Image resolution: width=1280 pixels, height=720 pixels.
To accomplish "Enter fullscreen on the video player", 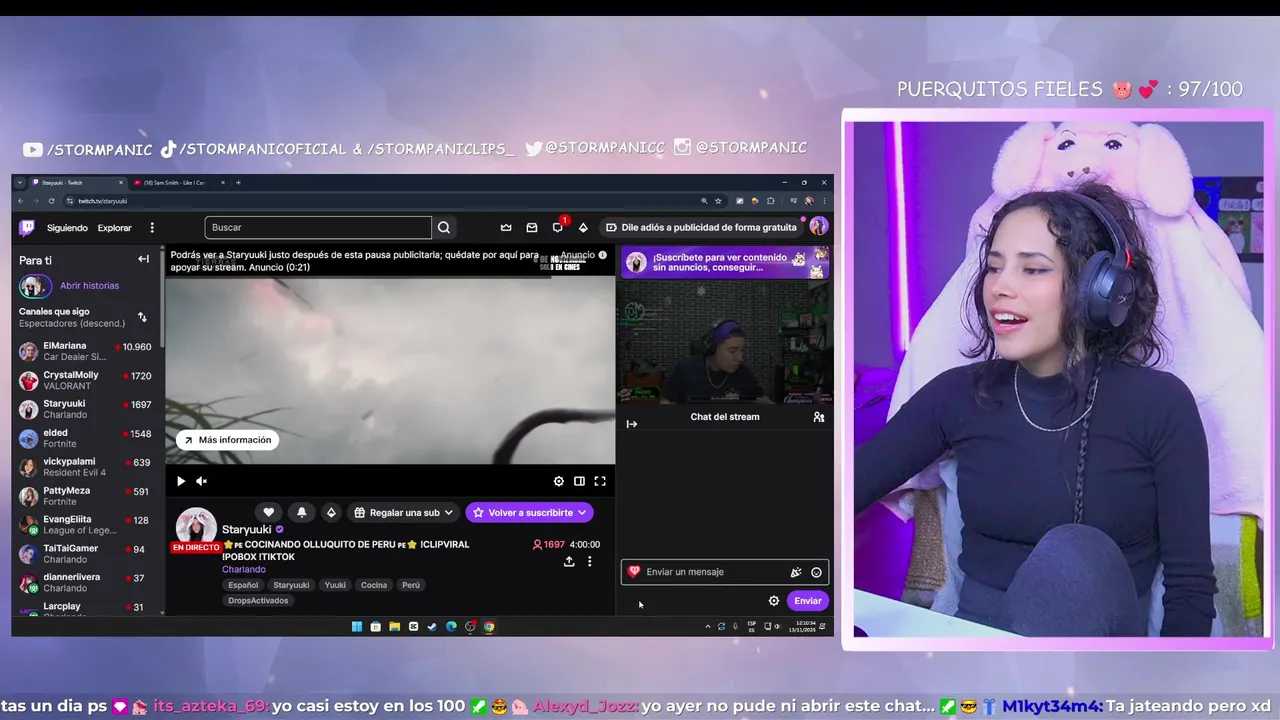I will coord(600,481).
